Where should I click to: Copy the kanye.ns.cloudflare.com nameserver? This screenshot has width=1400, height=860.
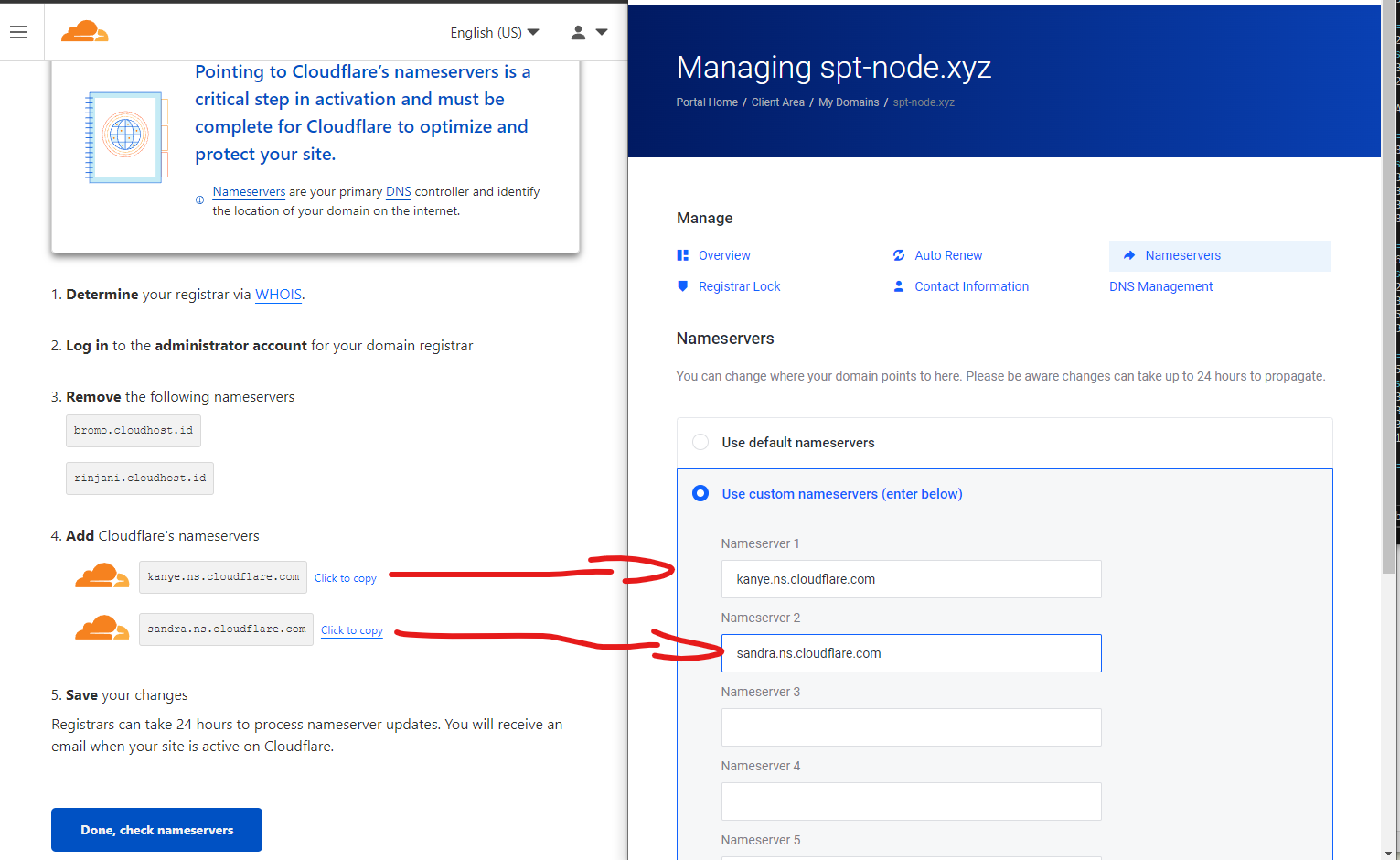tap(345, 578)
